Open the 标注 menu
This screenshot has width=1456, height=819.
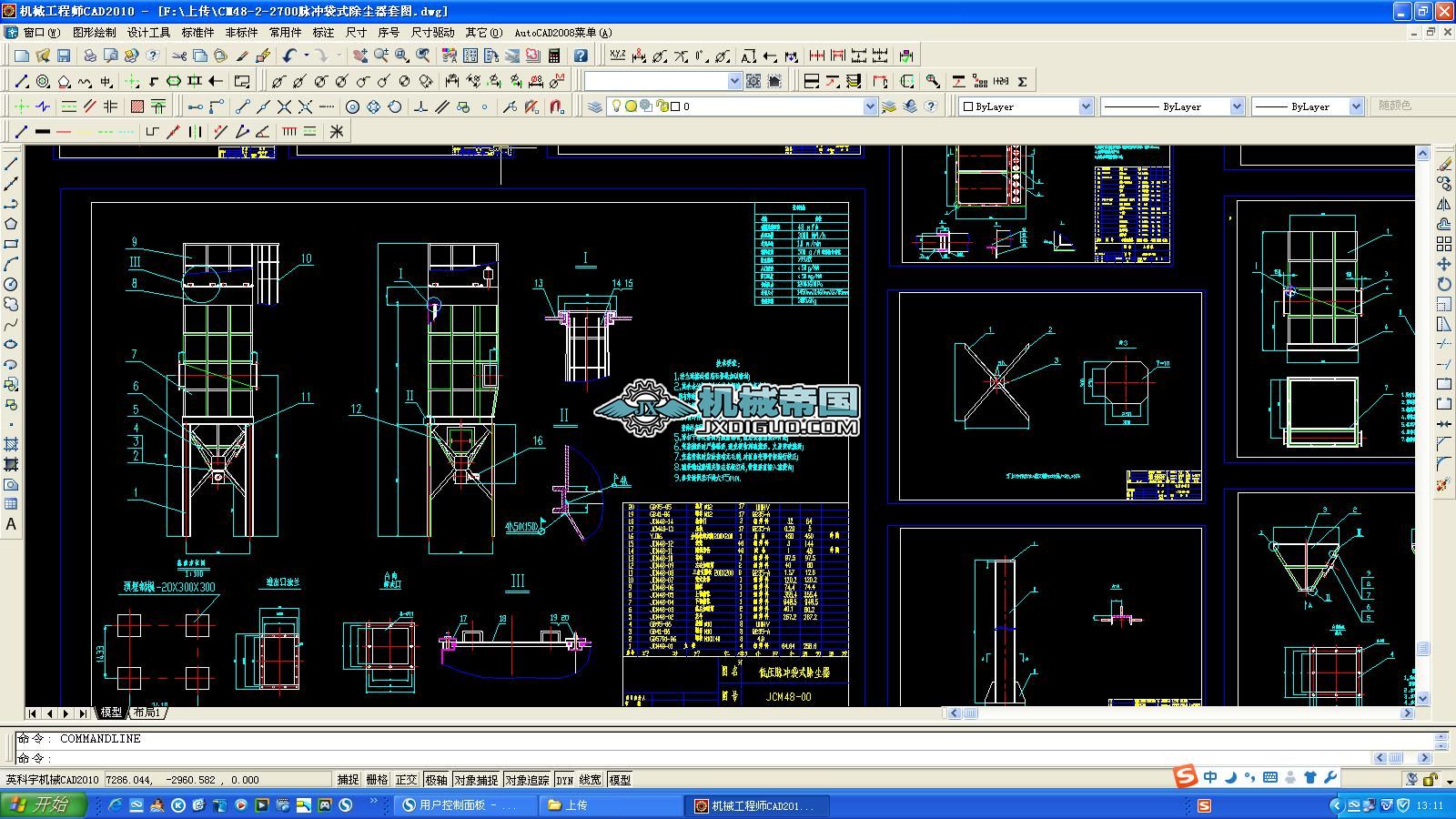pyautogui.click(x=321, y=32)
